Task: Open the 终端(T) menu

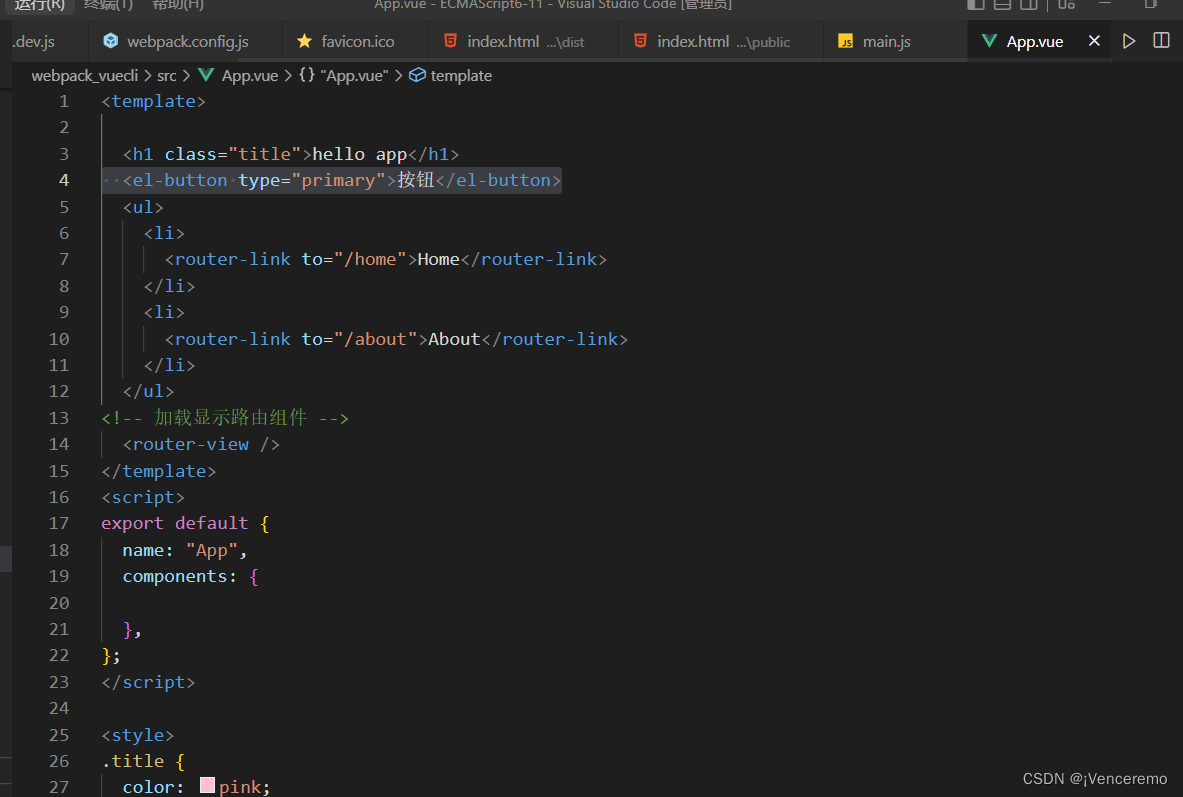Action: [108, 6]
